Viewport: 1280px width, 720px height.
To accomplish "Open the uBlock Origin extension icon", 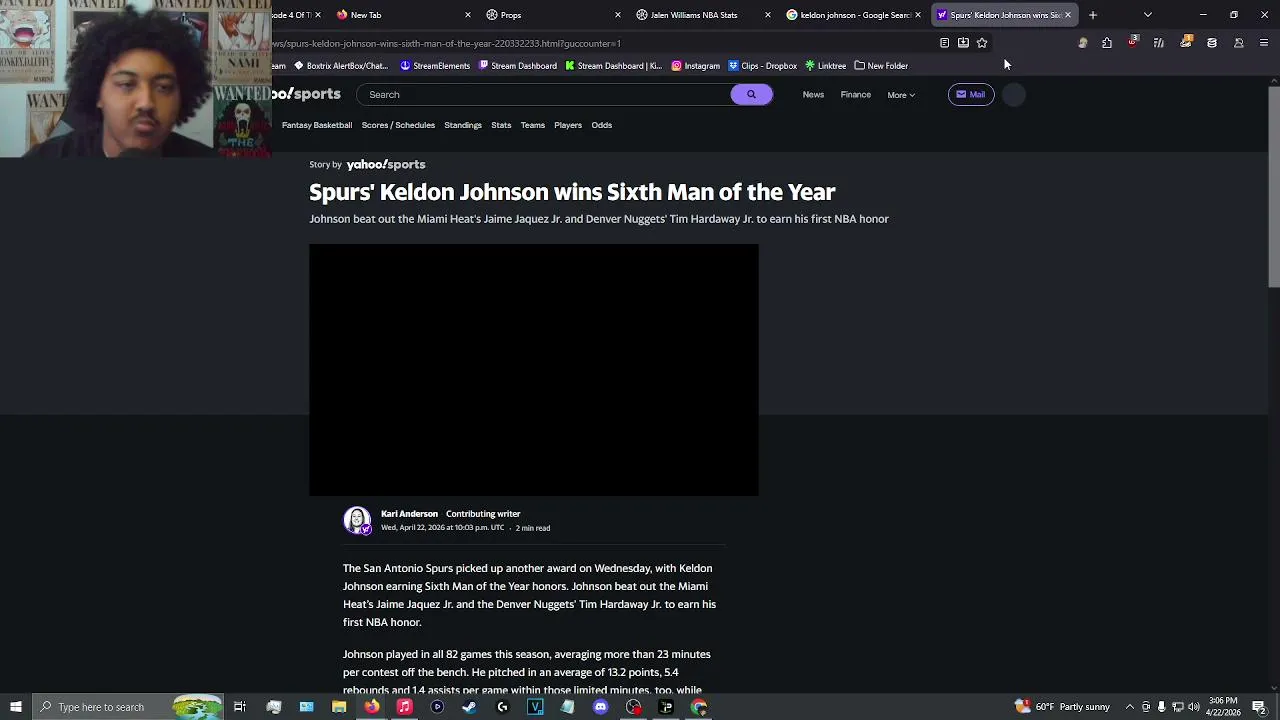I will click(x=1132, y=42).
